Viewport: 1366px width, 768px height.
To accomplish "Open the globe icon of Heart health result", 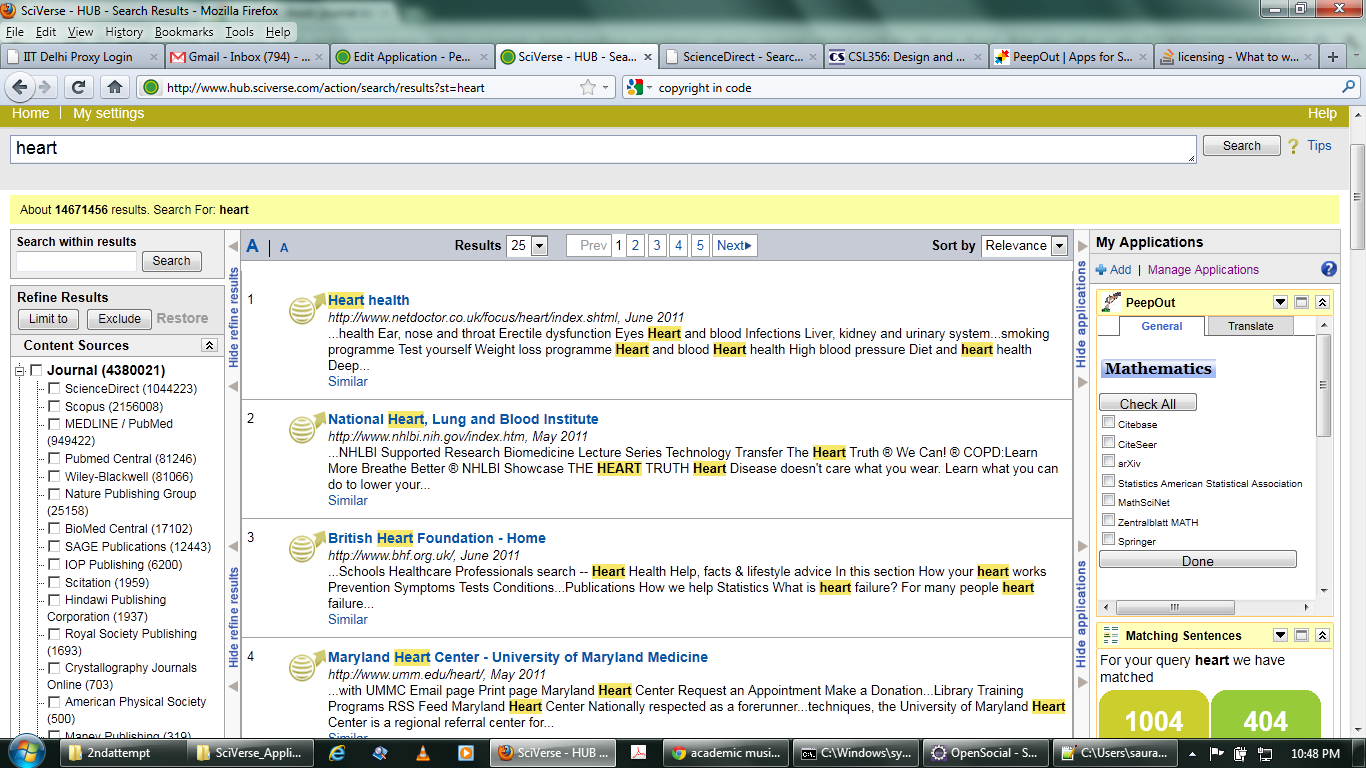I will click(x=305, y=309).
